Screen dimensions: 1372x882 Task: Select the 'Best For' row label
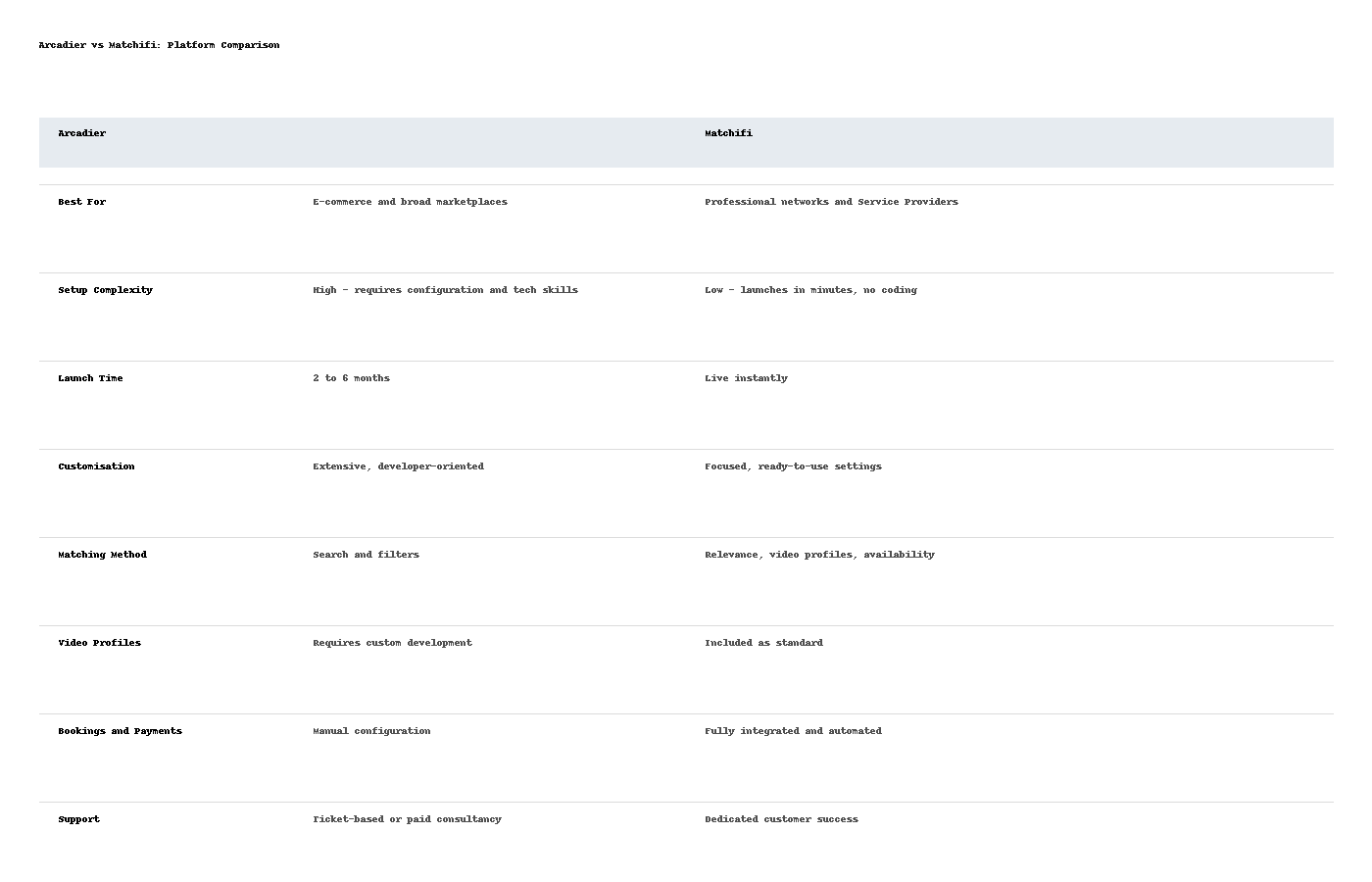82,202
